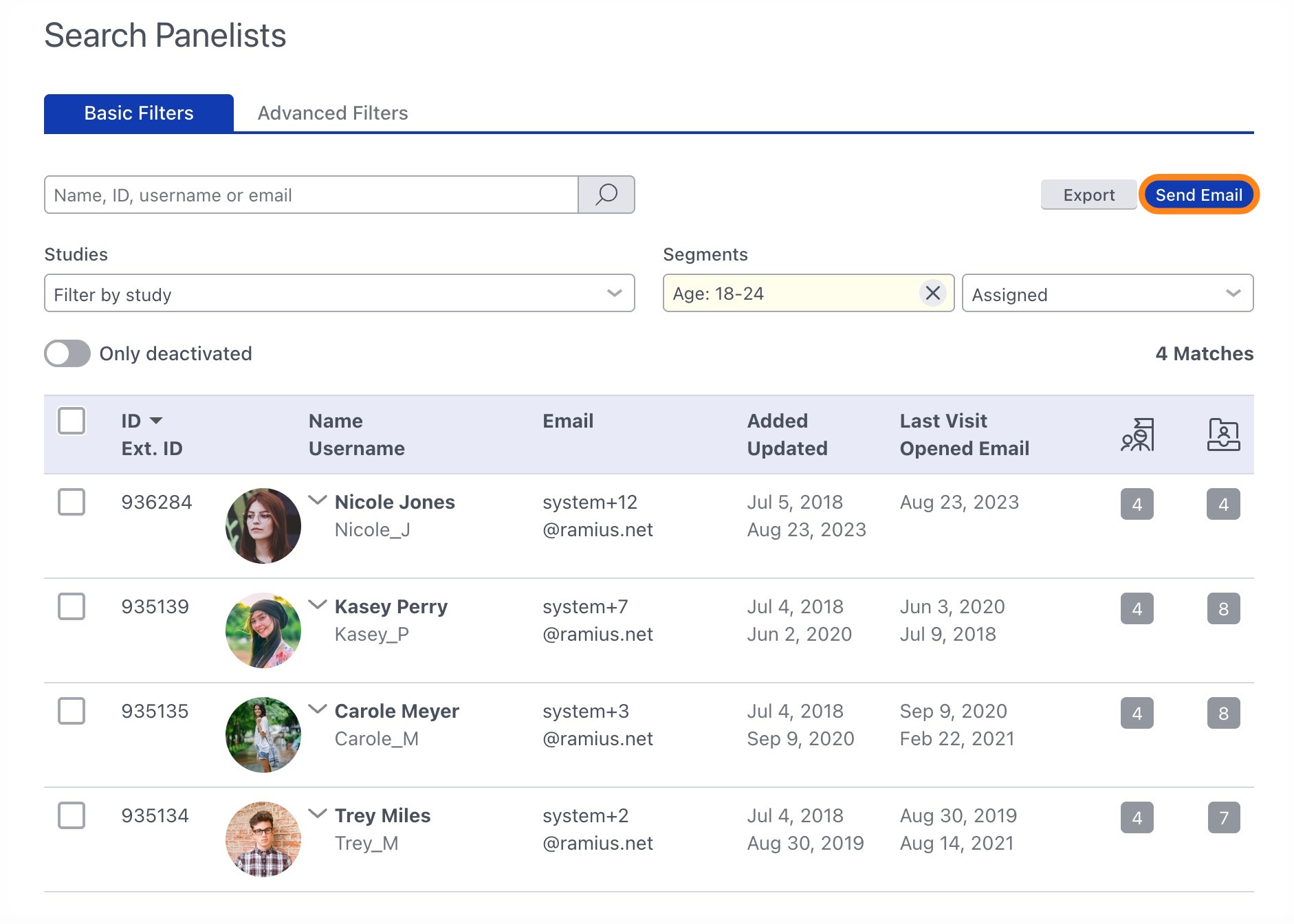Image resolution: width=1294 pixels, height=924 pixels.
Task: Select the checkbox for panelist 936284
Action: (x=72, y=502)
